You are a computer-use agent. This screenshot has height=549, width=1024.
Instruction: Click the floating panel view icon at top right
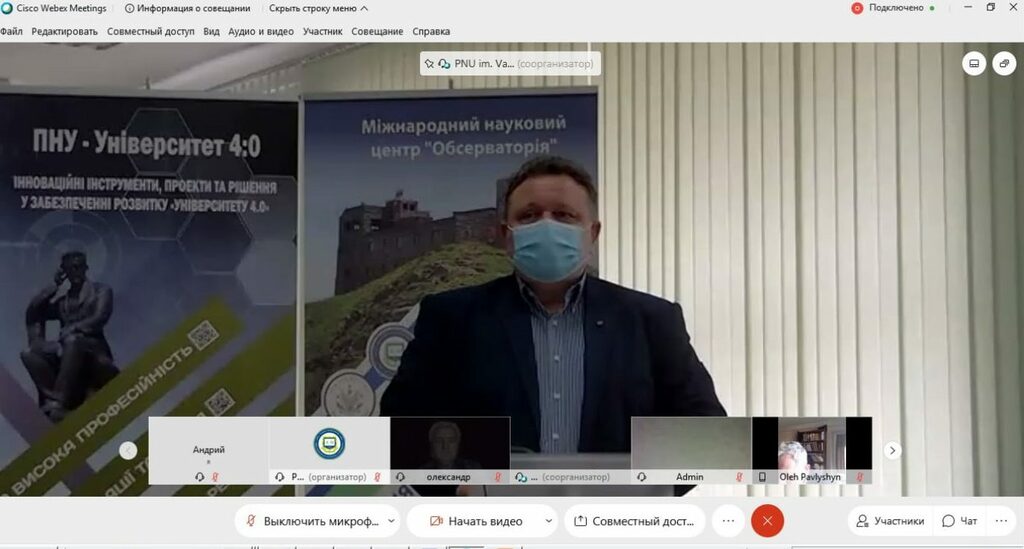[1004, 64]
